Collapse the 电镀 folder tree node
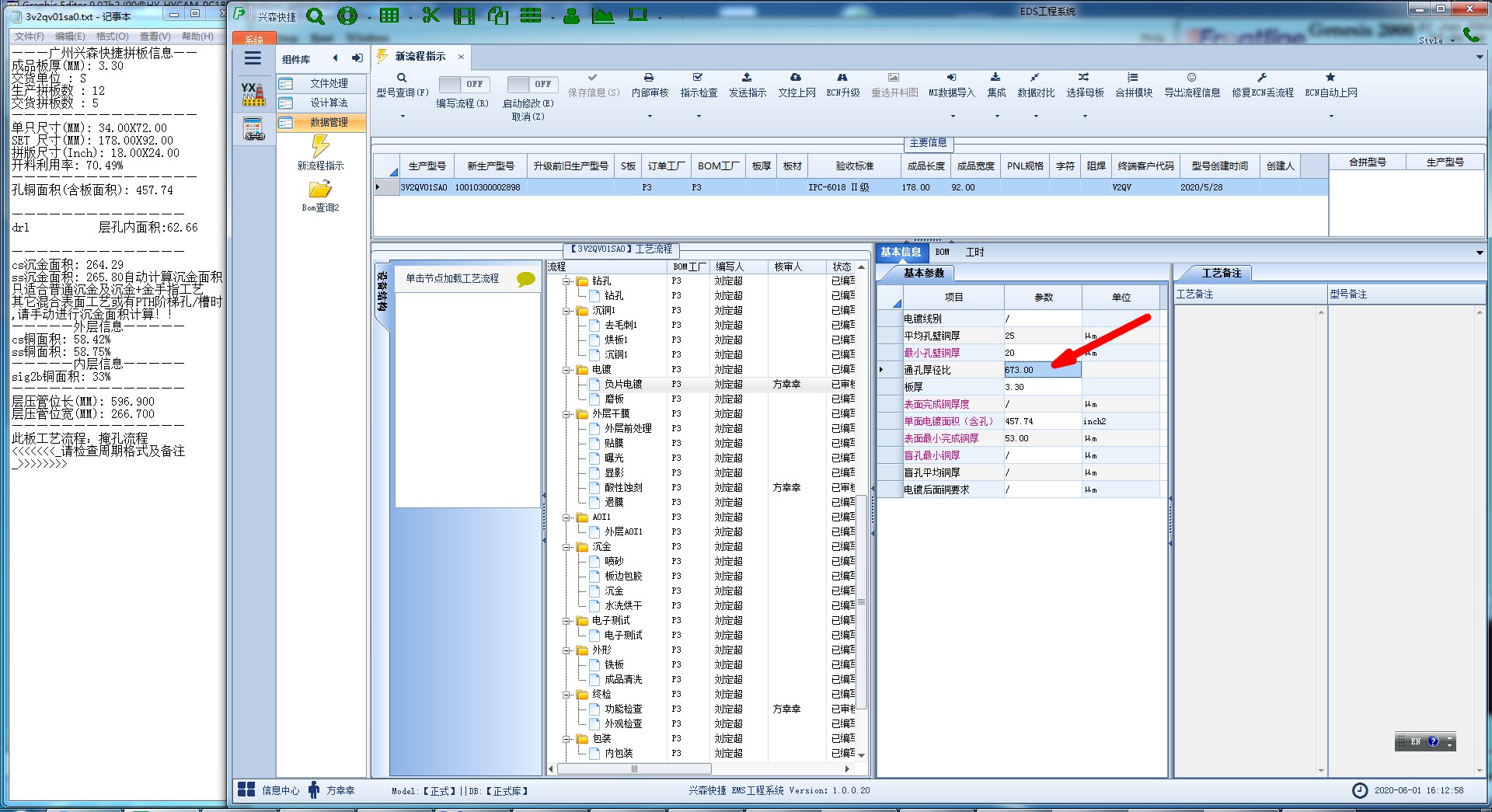 [x=567, y=370]
